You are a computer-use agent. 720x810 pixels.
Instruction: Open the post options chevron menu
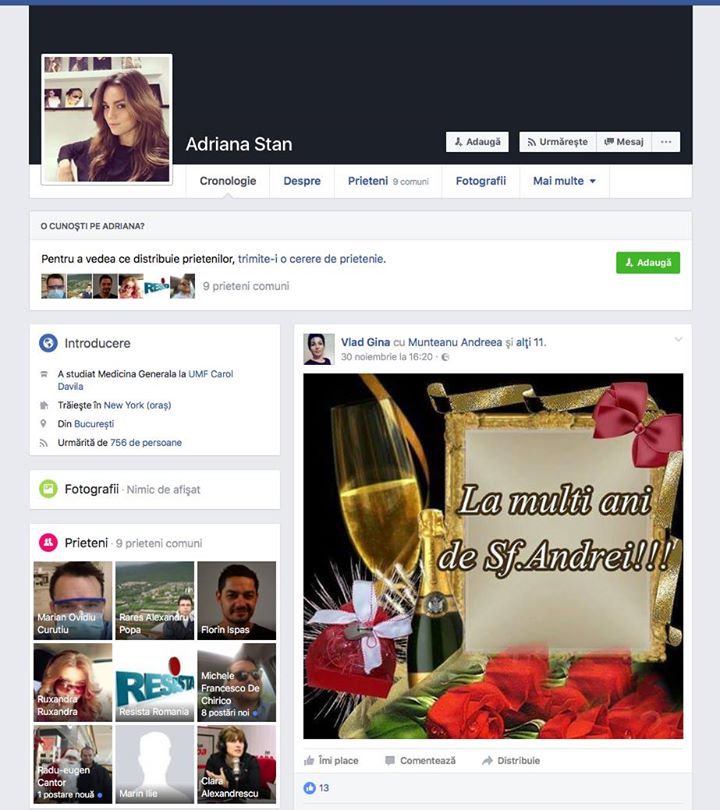678,340
